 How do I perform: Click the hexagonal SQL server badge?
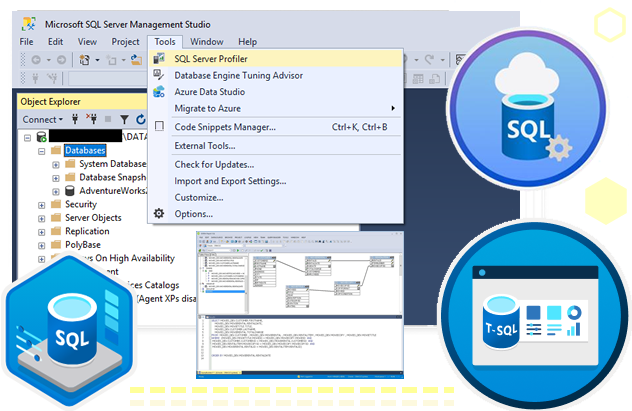pos(69,331)
